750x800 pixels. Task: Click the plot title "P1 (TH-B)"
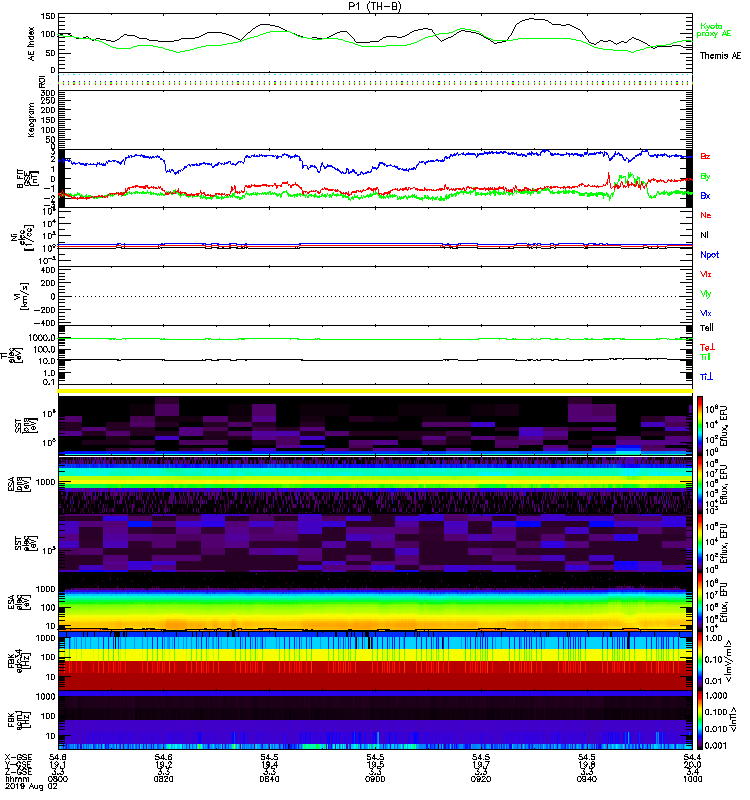[374, 6]
